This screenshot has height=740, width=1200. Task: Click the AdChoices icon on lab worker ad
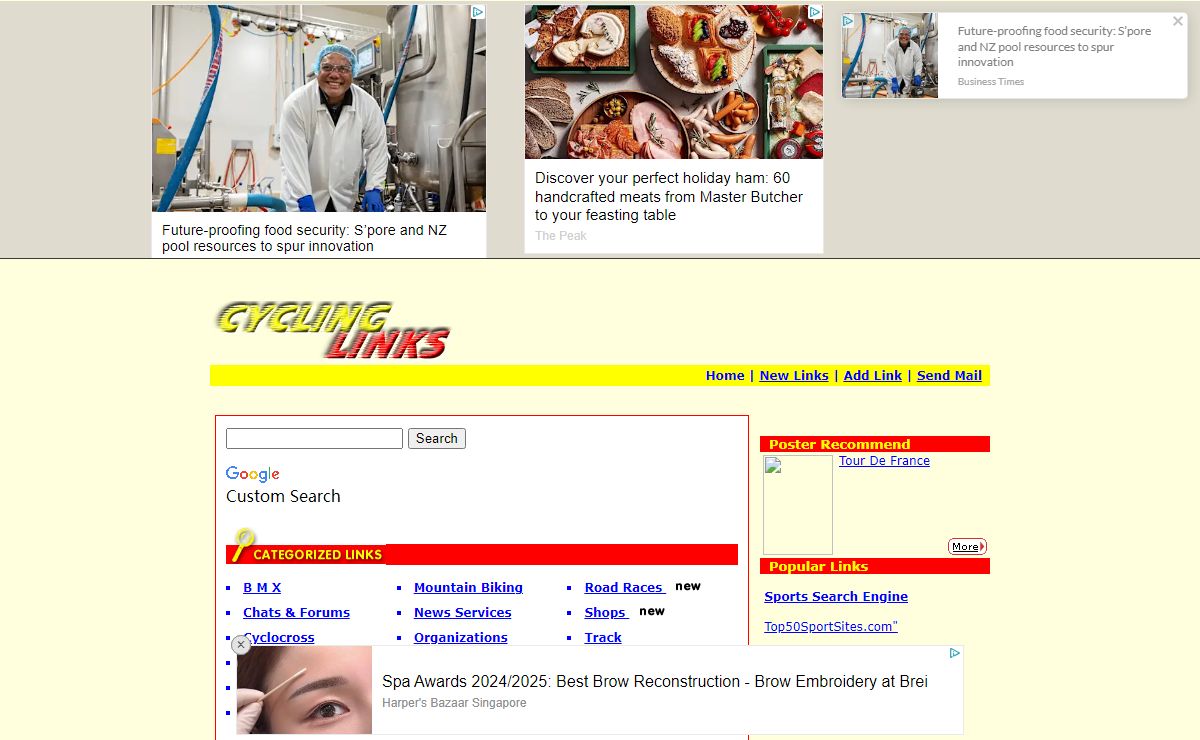[478, 12]
